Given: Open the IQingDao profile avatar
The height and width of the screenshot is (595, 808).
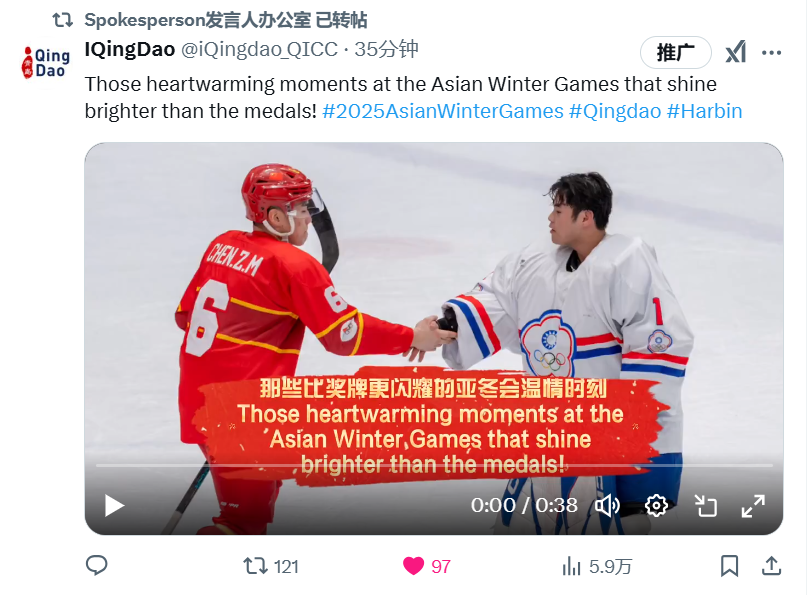Looking at the screenshot, I should [45, 63].
